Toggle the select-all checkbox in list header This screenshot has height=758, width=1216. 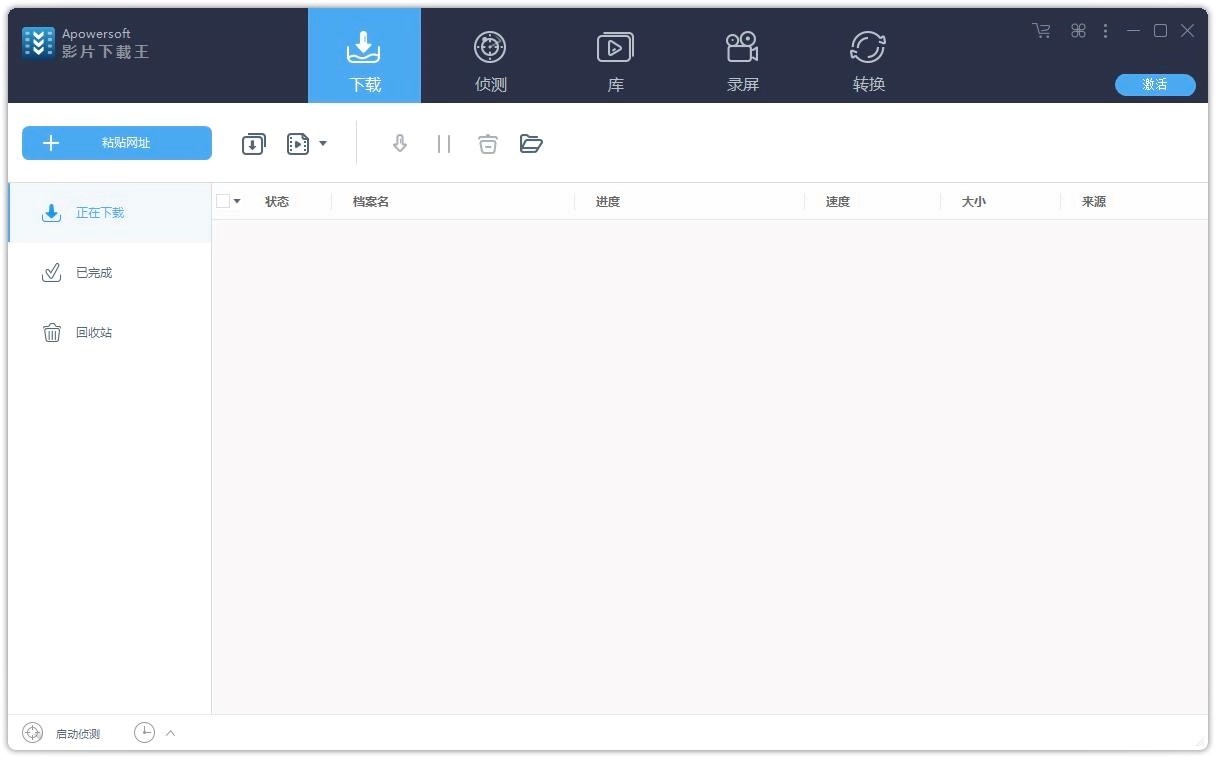223,200
